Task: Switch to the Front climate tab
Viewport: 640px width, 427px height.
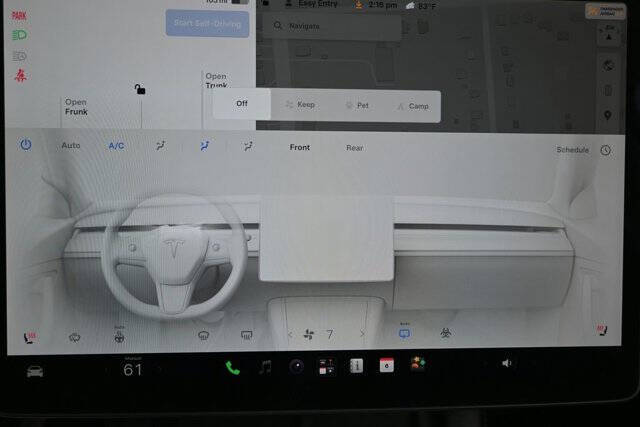Action: [x=300, y=147]
